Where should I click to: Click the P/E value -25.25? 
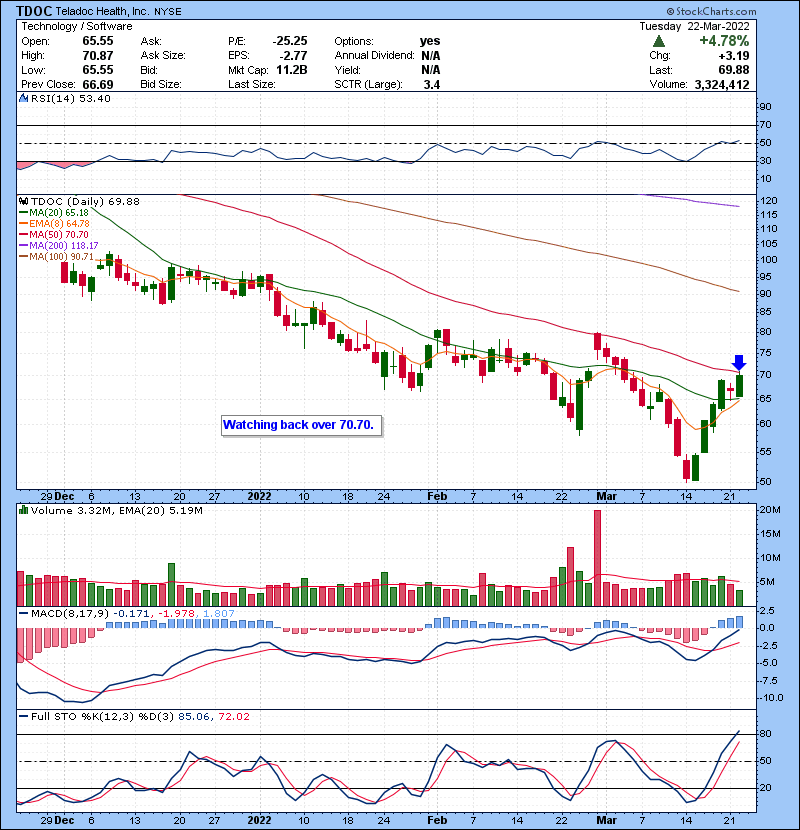[290, 41]
